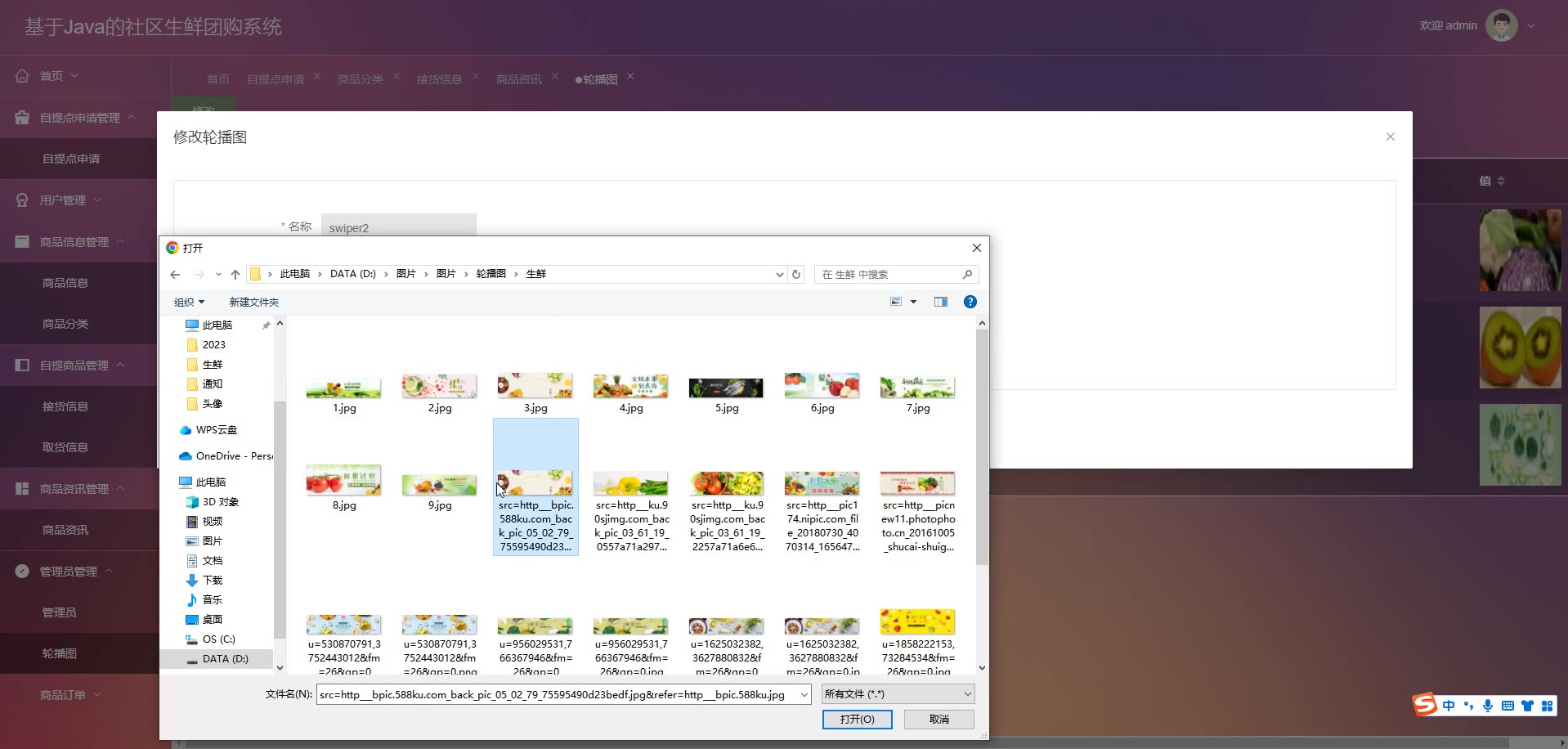Open the 所有文件 file type dropdown
The height and width of the screenshot is (749, 1568).
point(898,694)
